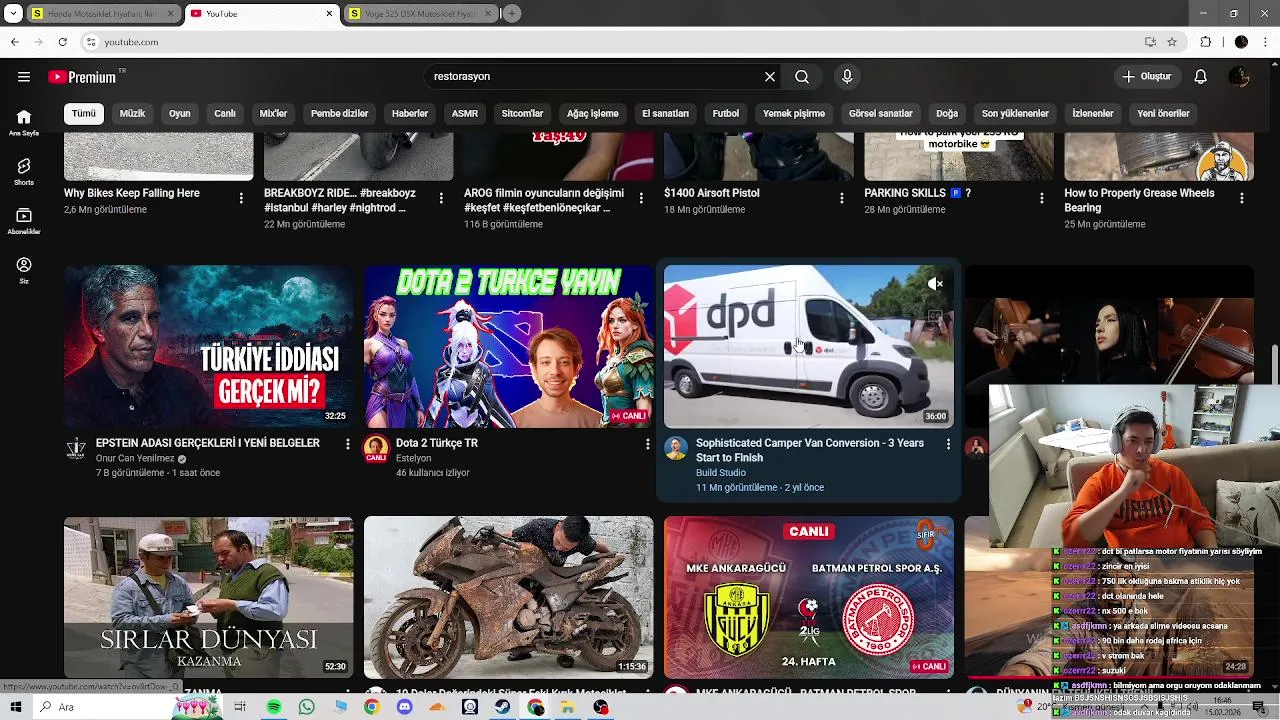Open the browser extensions puzzle icon
1280x720 pixels.
point(1205,42)
